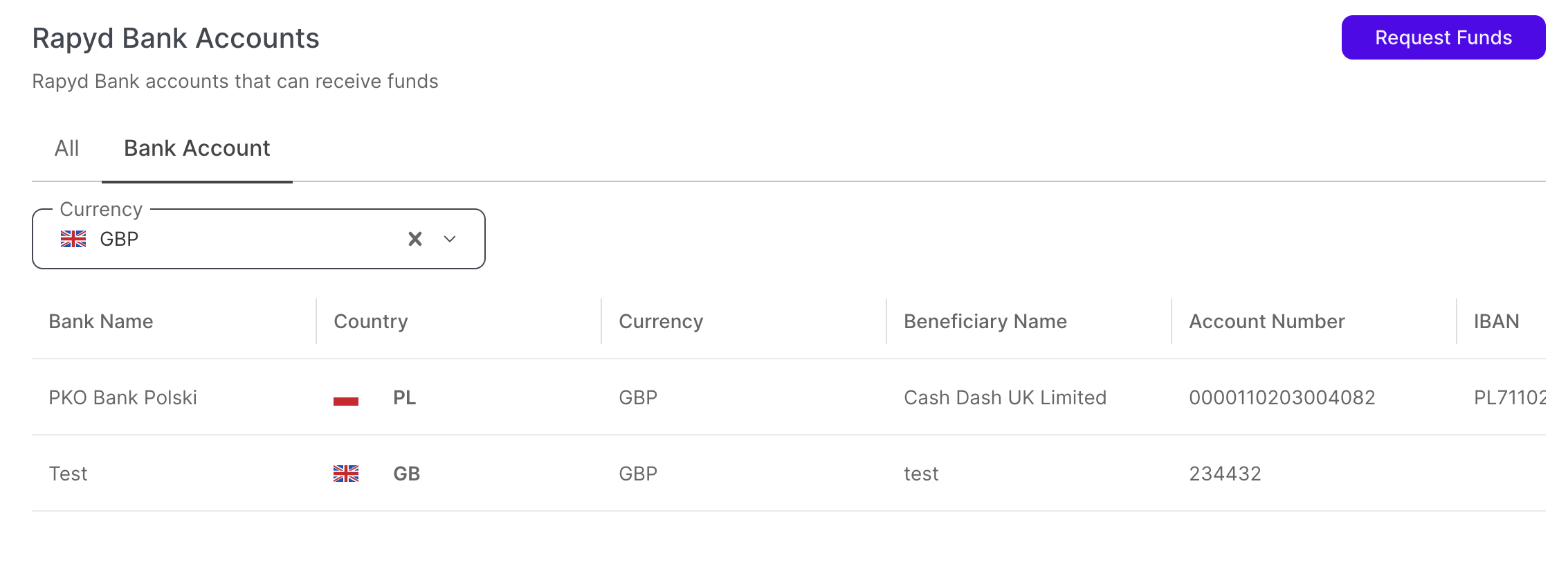Click the Account Number column header

pyautogui.click(x=1267, y=321)
